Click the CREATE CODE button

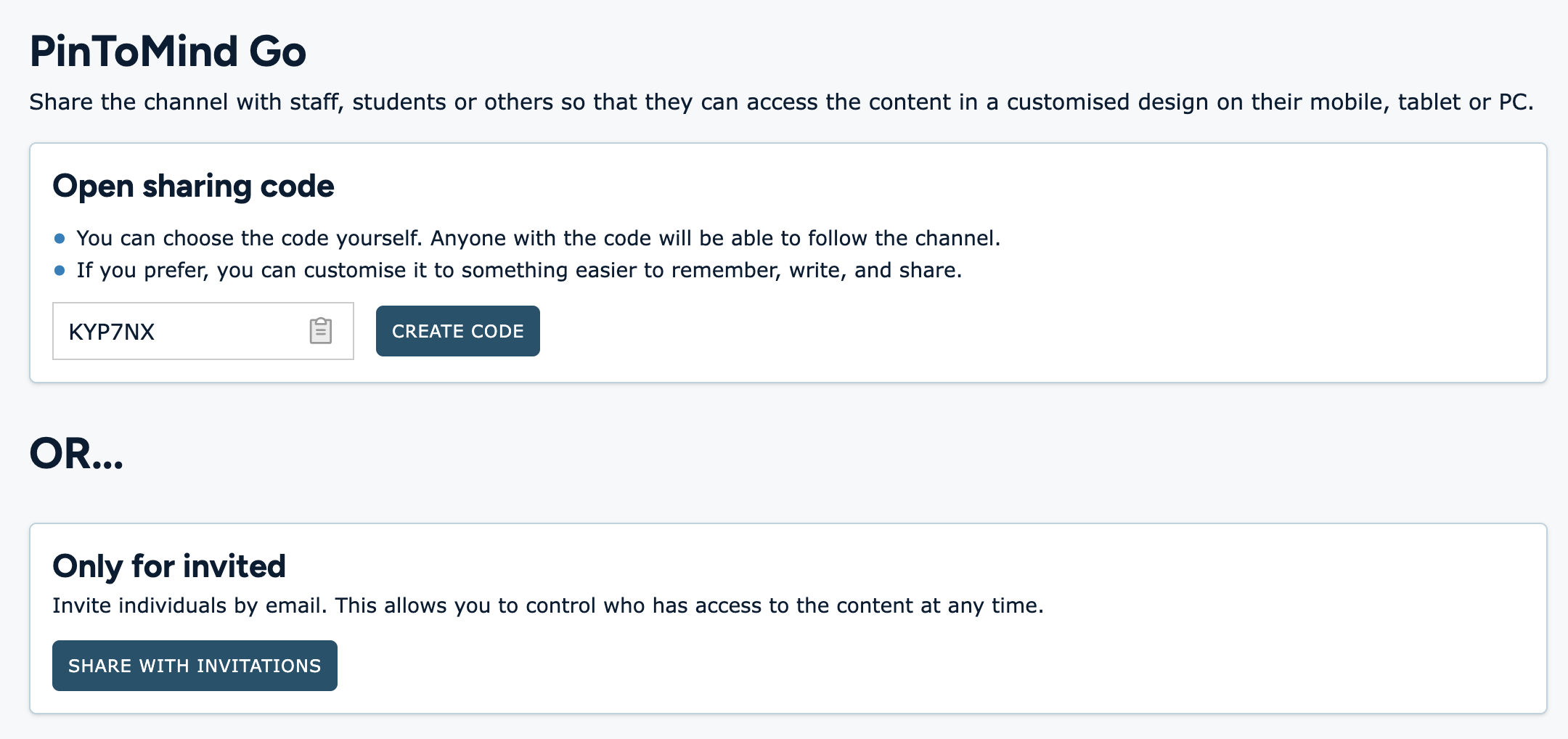[x=458, y=331]
